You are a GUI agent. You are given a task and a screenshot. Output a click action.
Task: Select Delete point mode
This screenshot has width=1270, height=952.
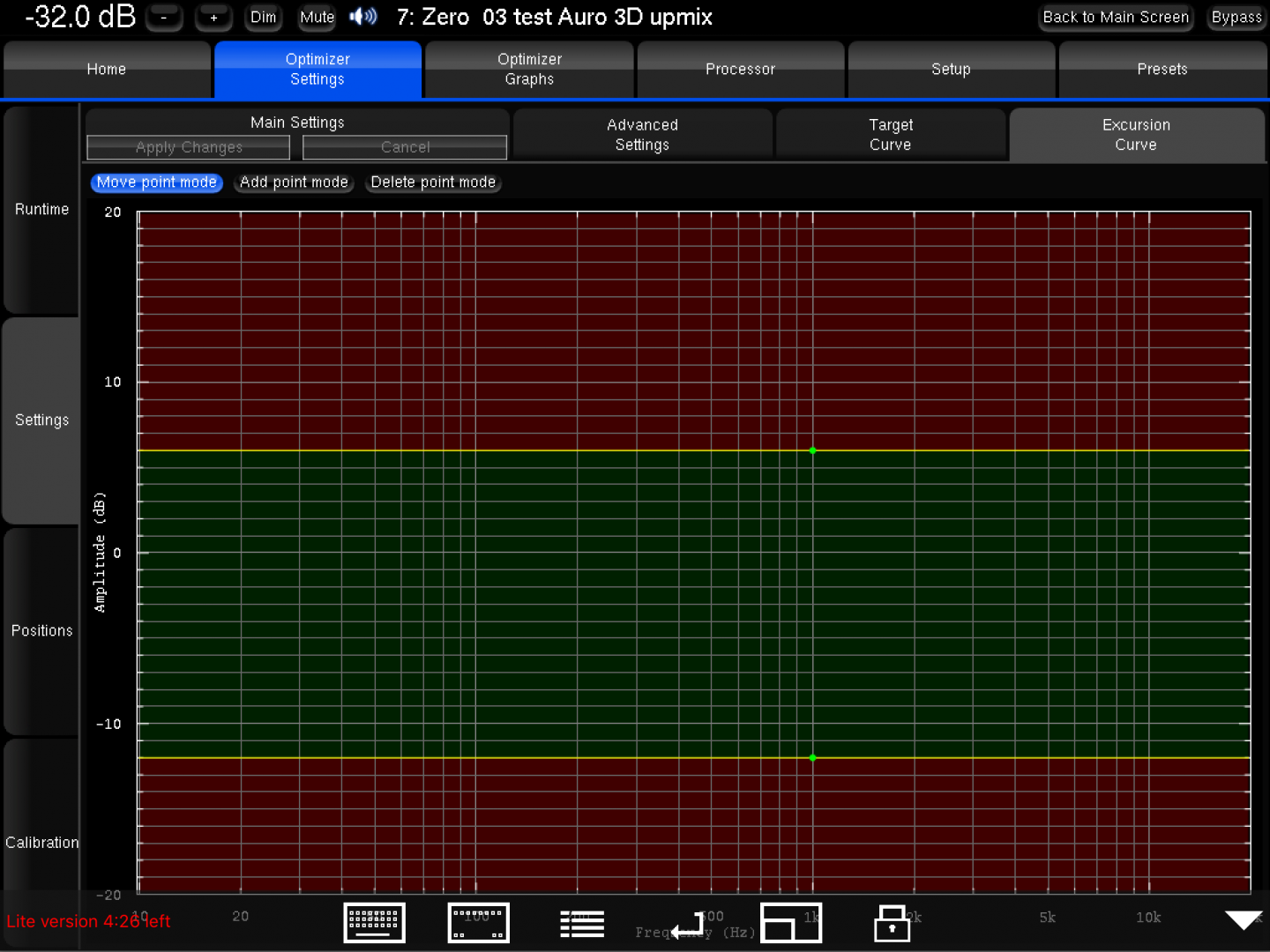click(433, 182)
